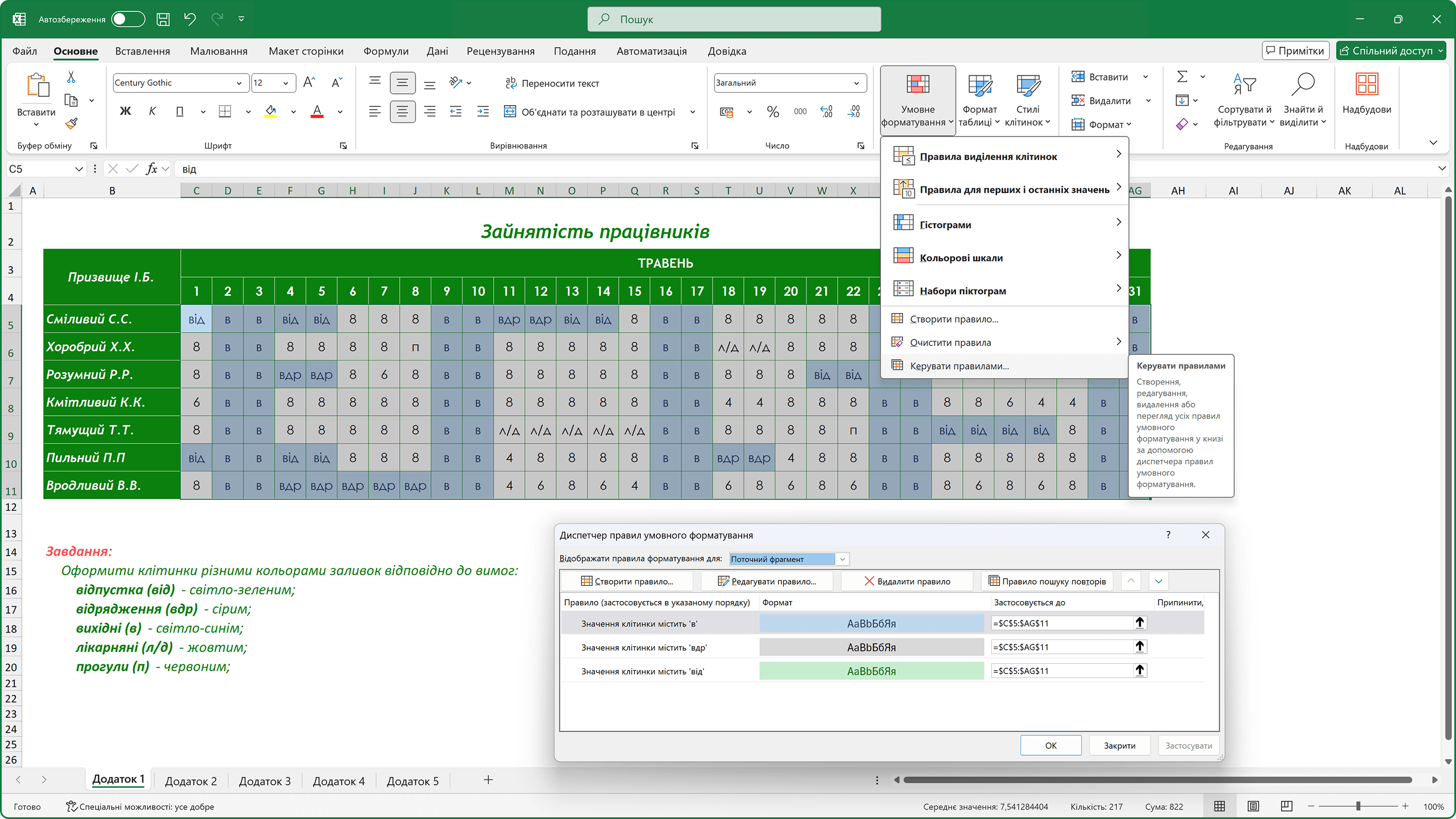
Task: Toggle Wrap Text (Переносити текст)
Action: coord(552,84)
